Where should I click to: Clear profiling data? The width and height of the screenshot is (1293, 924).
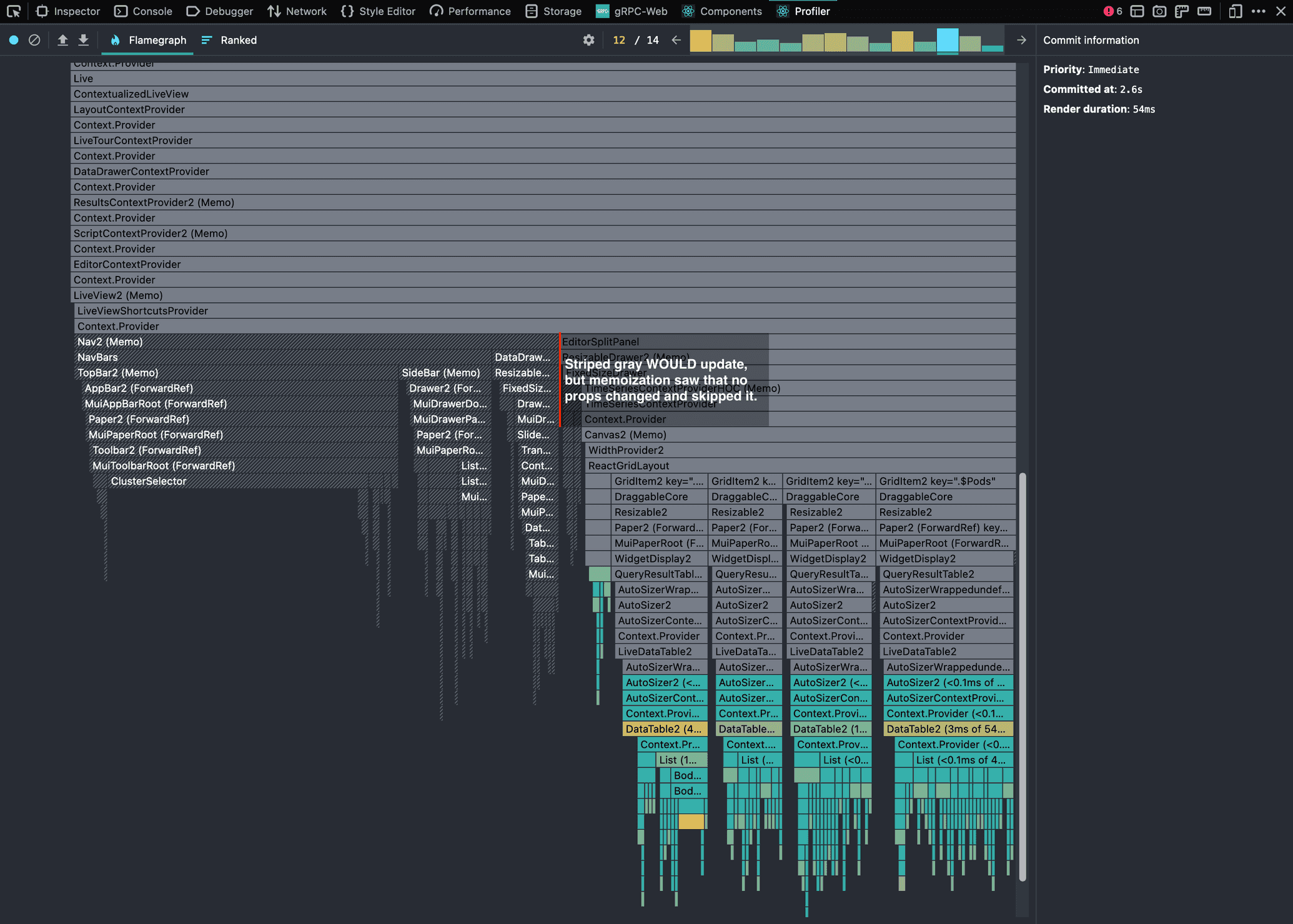click(x=34, y=40)
